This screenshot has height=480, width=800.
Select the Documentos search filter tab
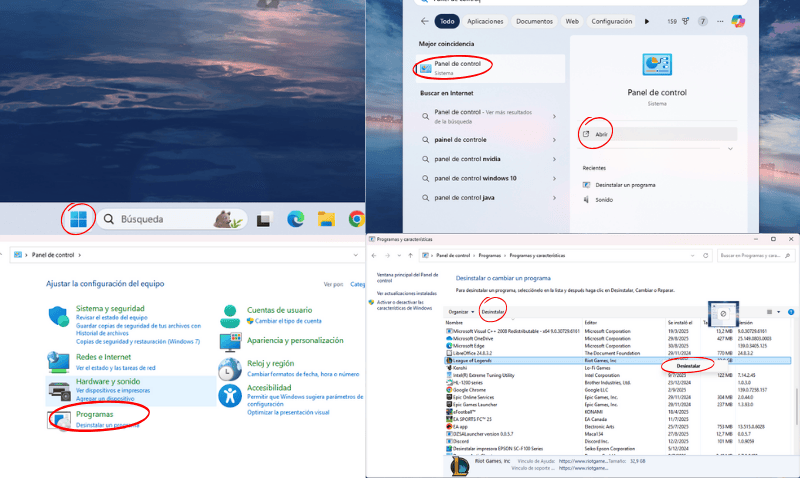click(534, 20)
